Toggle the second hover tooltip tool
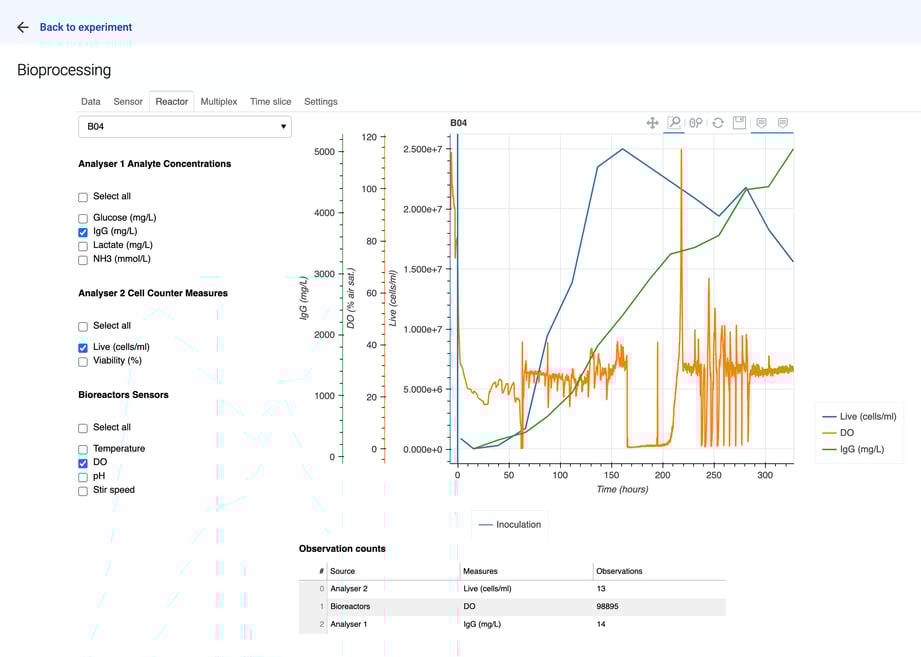 784,123
